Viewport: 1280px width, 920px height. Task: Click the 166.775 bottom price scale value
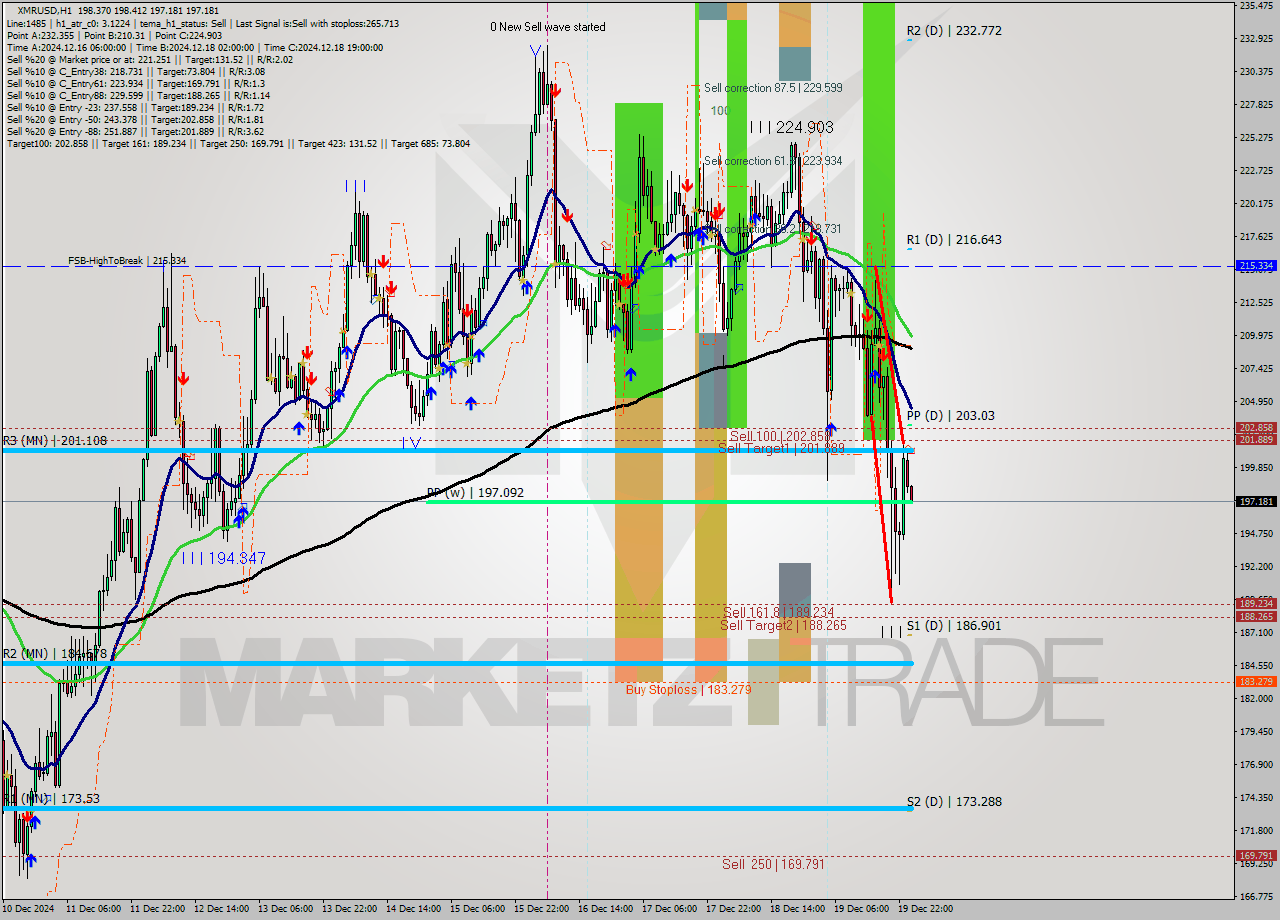(1256, 896)
